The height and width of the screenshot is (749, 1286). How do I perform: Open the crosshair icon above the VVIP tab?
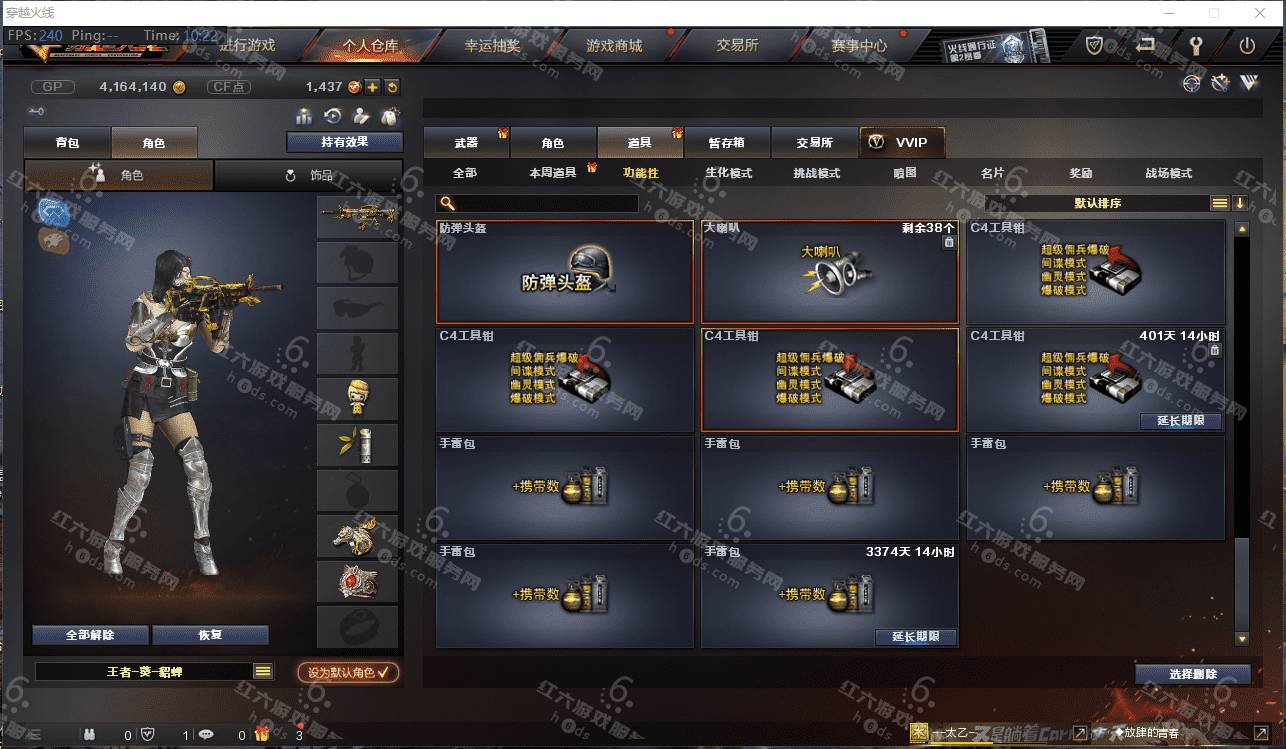(1191, 84)
